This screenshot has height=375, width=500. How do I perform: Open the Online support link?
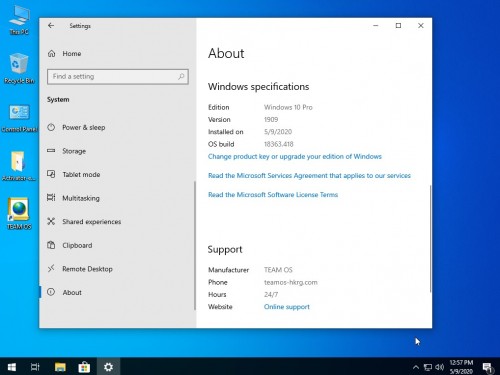pyautogui.click(x=287, y=307)
